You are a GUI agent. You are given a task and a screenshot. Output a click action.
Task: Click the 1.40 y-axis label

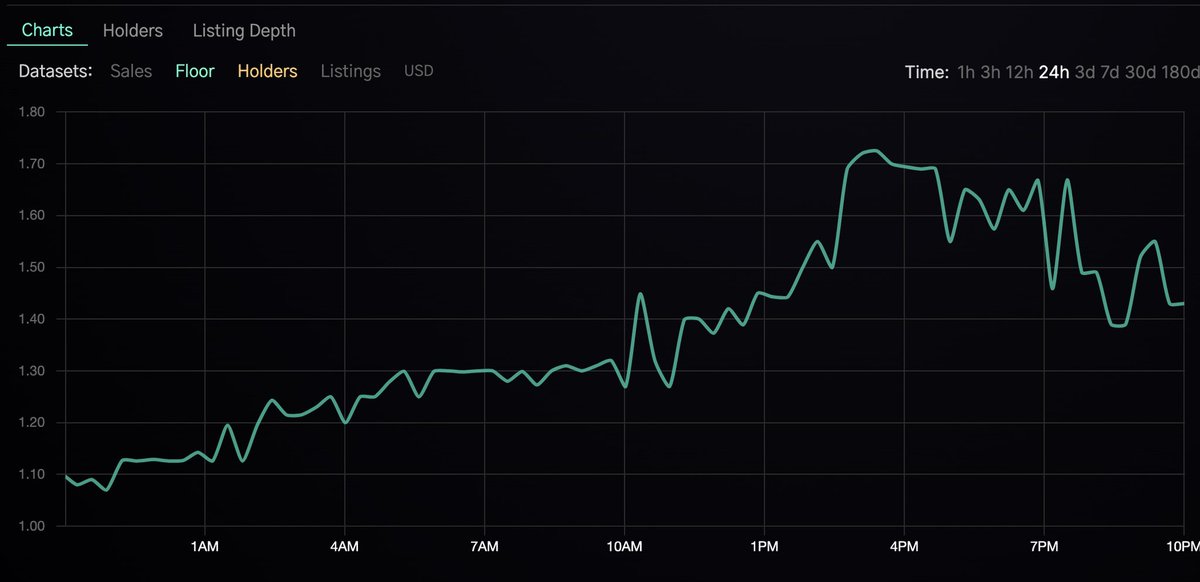(x=31, y=319)
